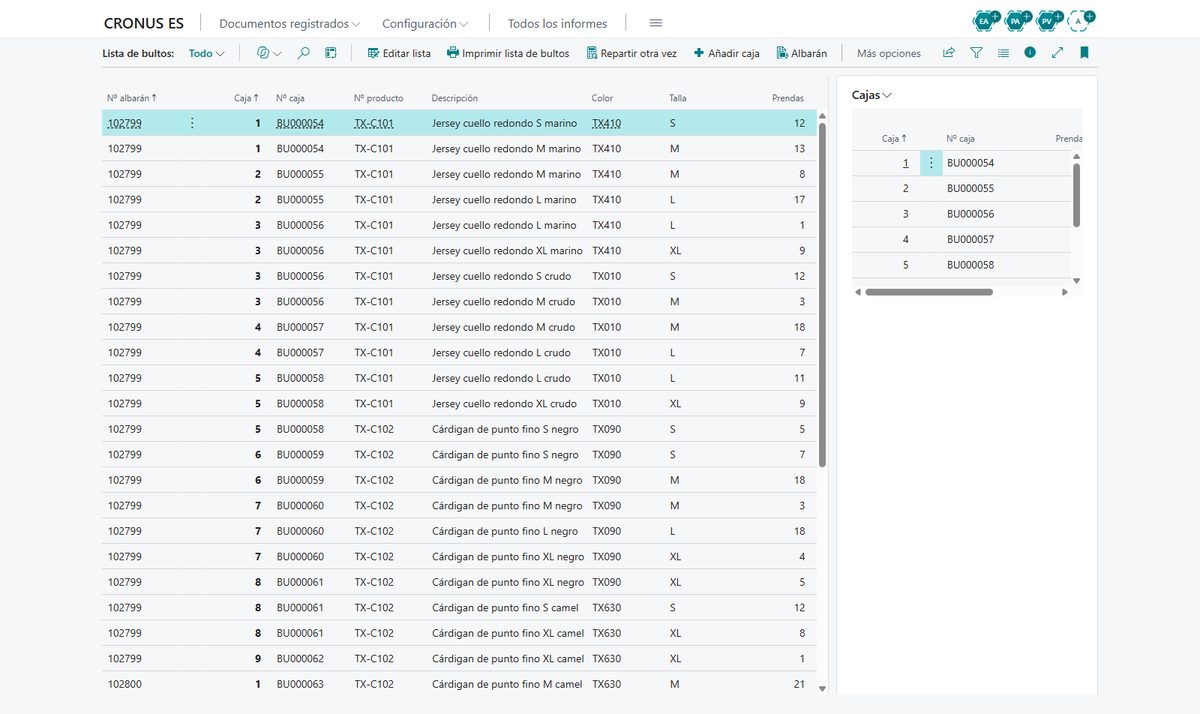Toggle the information FactBox icon
The image size is (1200, 714).
tap(1030, 53)
